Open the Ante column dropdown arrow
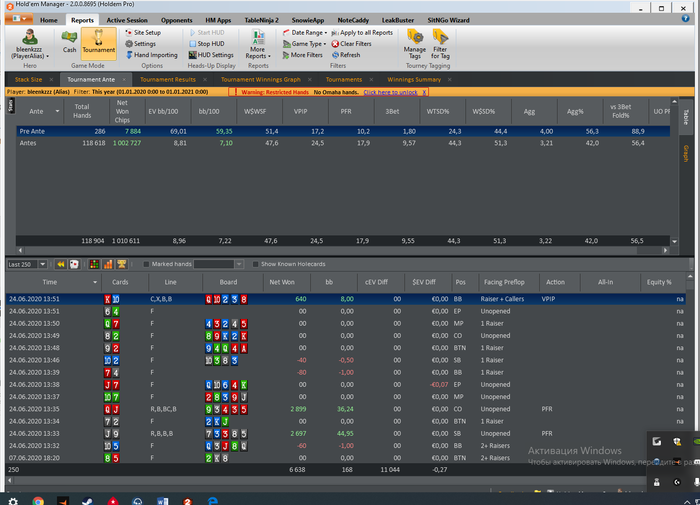Image resolution: width=700 pixels, height=505 pixels. (x=57, y=111)
